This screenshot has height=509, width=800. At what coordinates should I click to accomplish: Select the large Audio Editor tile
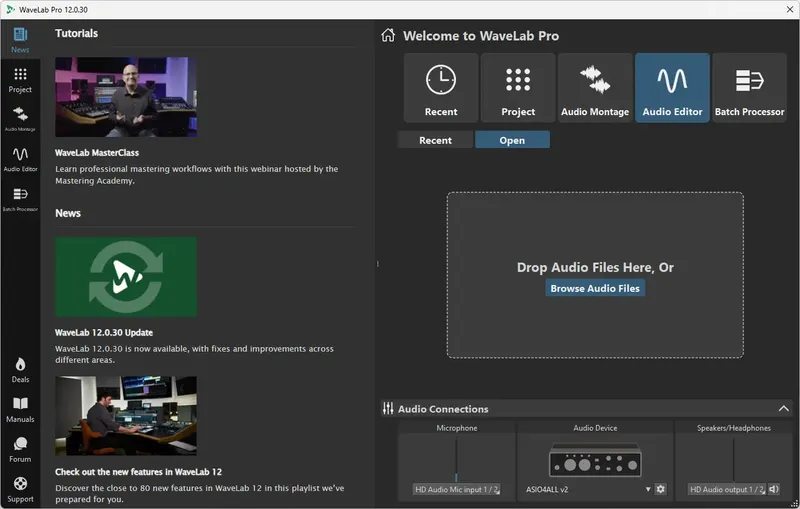pyautogui.click(x=672, y=88)
